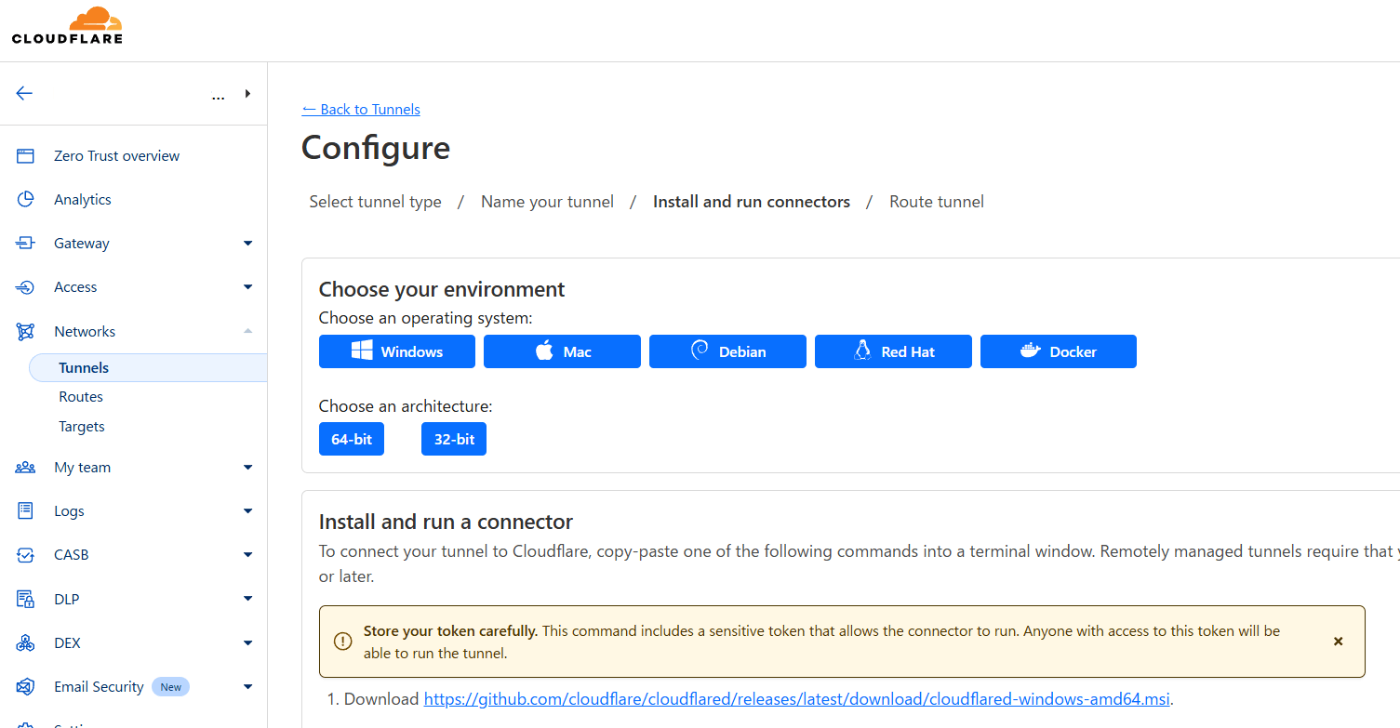The image size is (1400, 728).
Task: Expand the My team menu chevron
Action: point(248,467)
